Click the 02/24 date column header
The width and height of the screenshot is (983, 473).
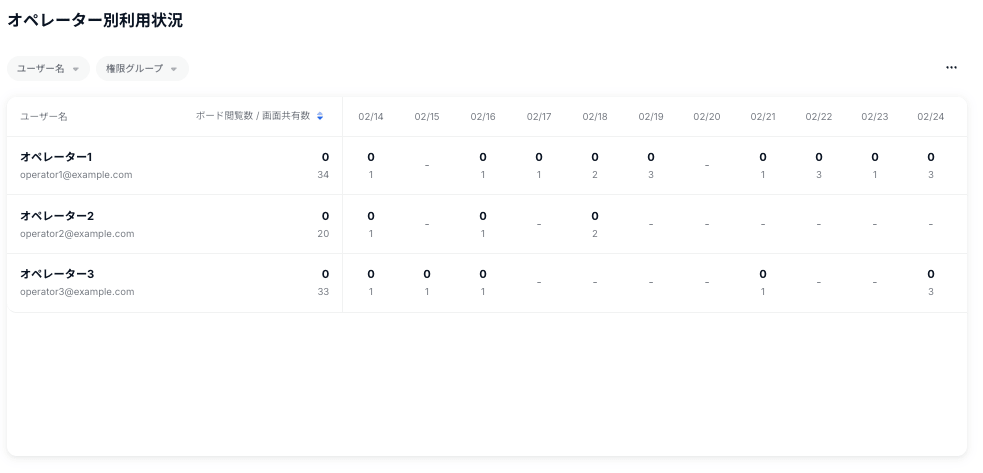coord(930,117)
